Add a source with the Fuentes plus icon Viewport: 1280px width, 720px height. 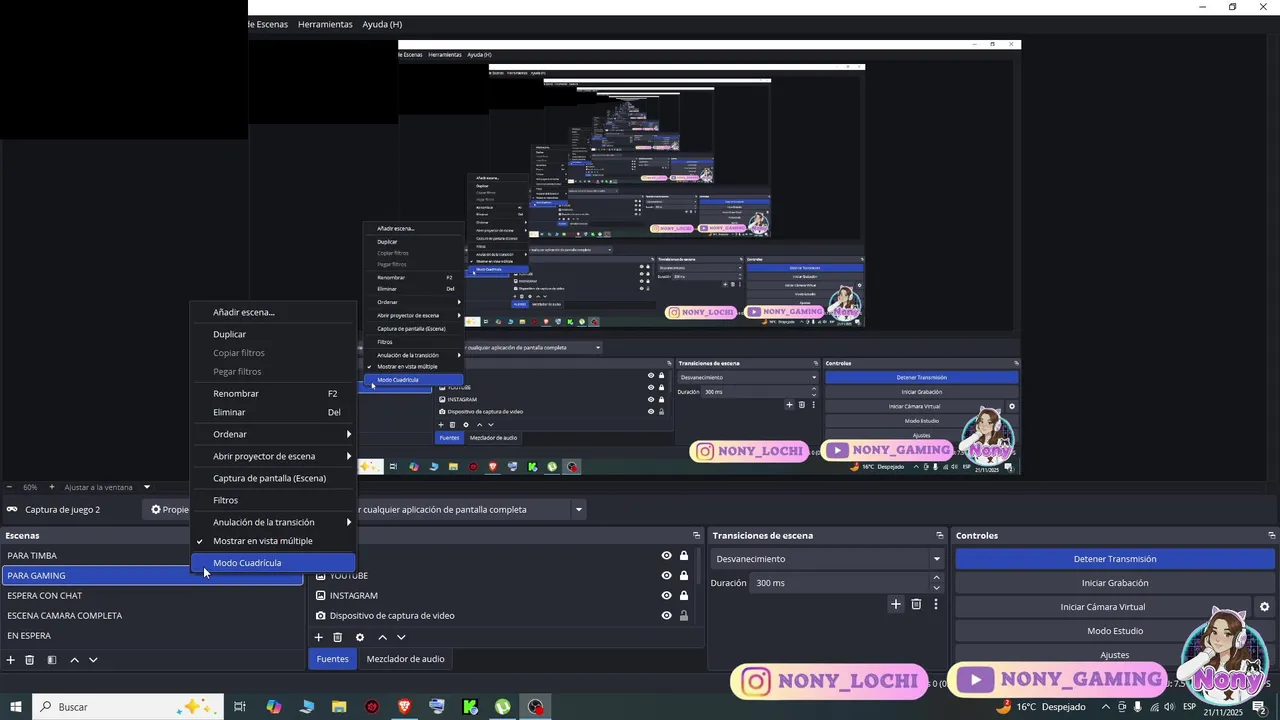point(319,637)
